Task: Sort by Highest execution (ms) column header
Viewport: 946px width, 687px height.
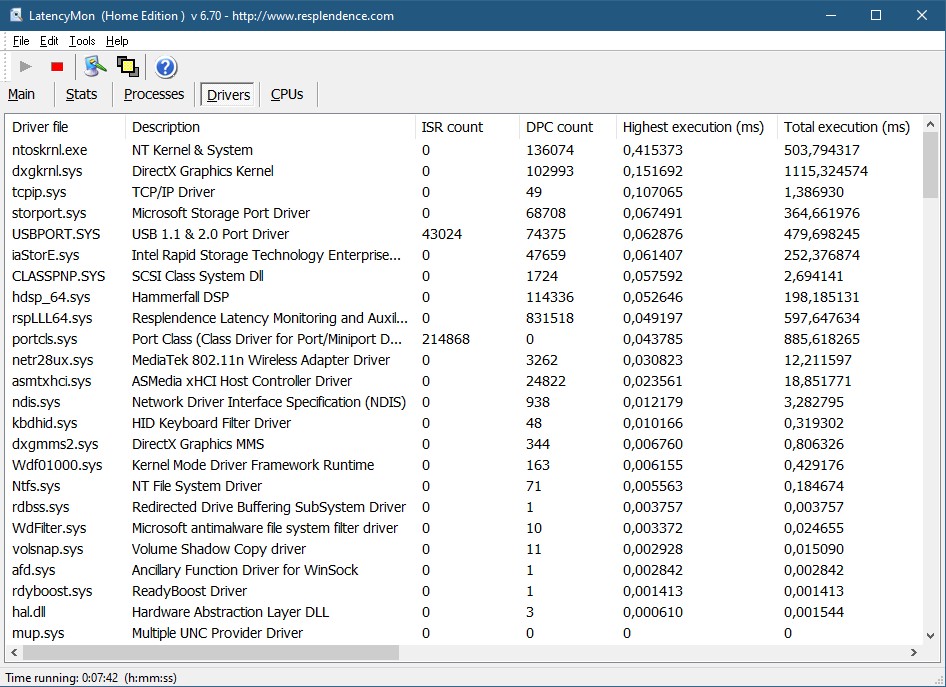Action: click(692, 127)
